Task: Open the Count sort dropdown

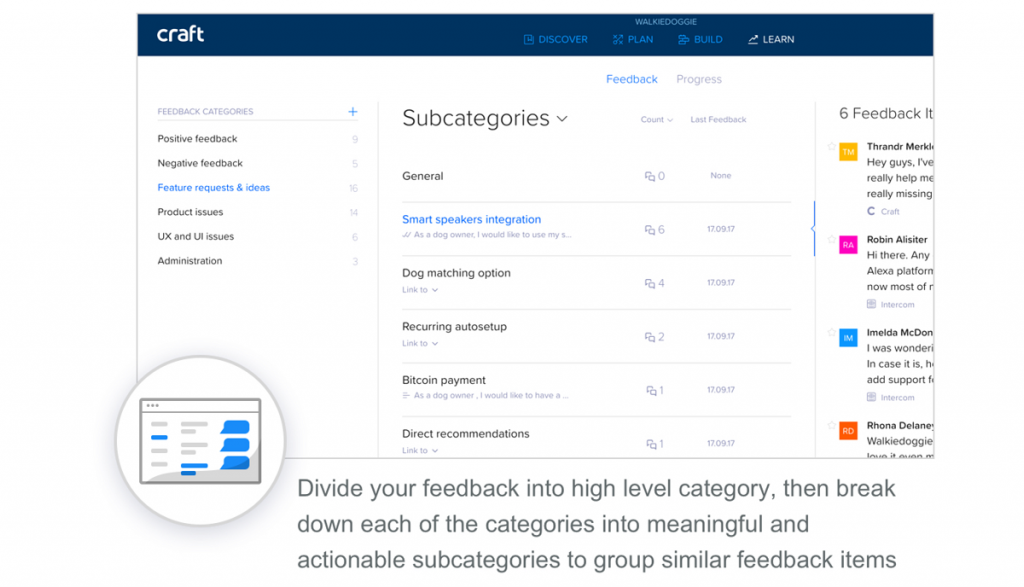Action: pos(655,119)
